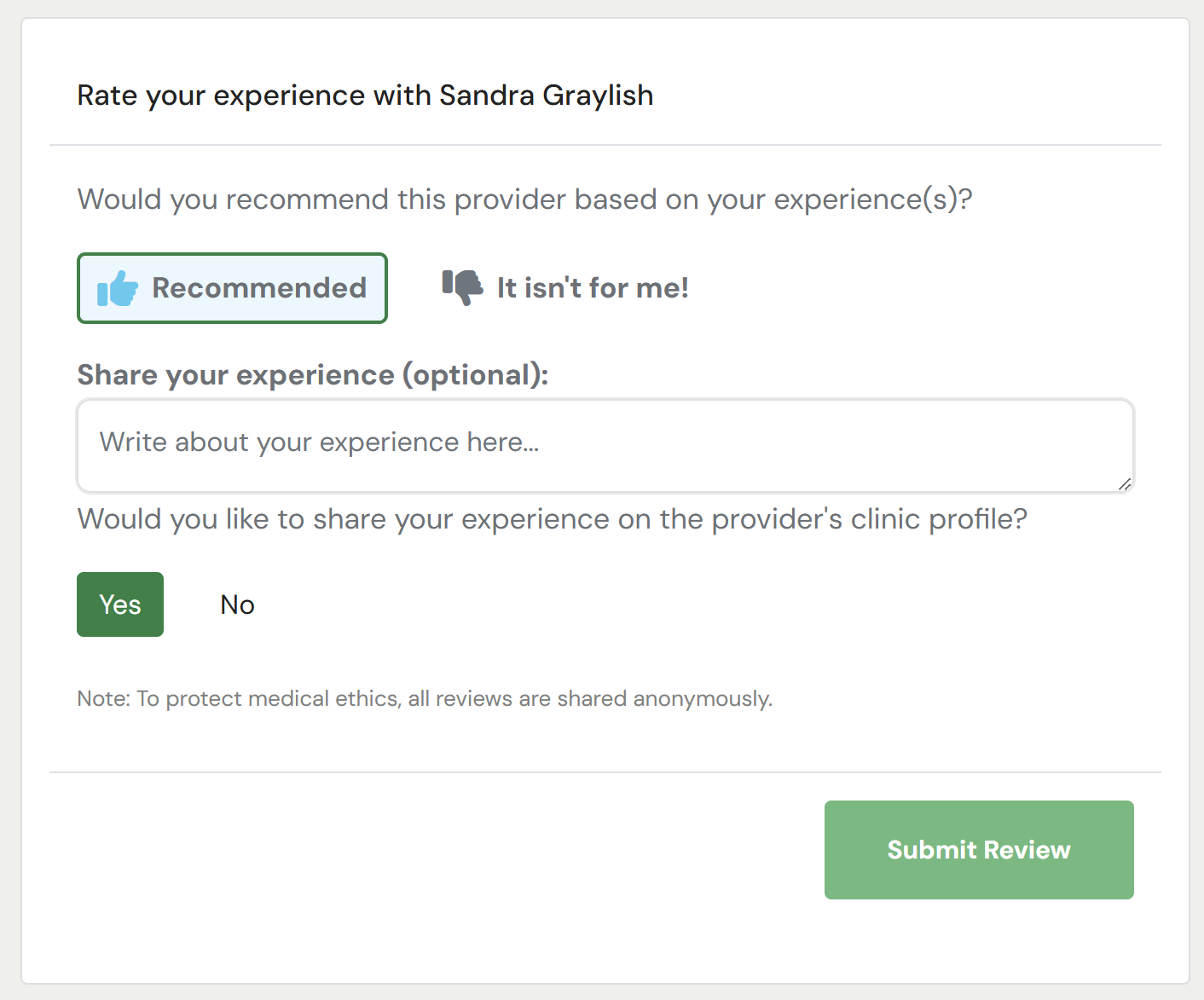Click the anonymous reviews note

pyautogui.click(x=425, y=699)
